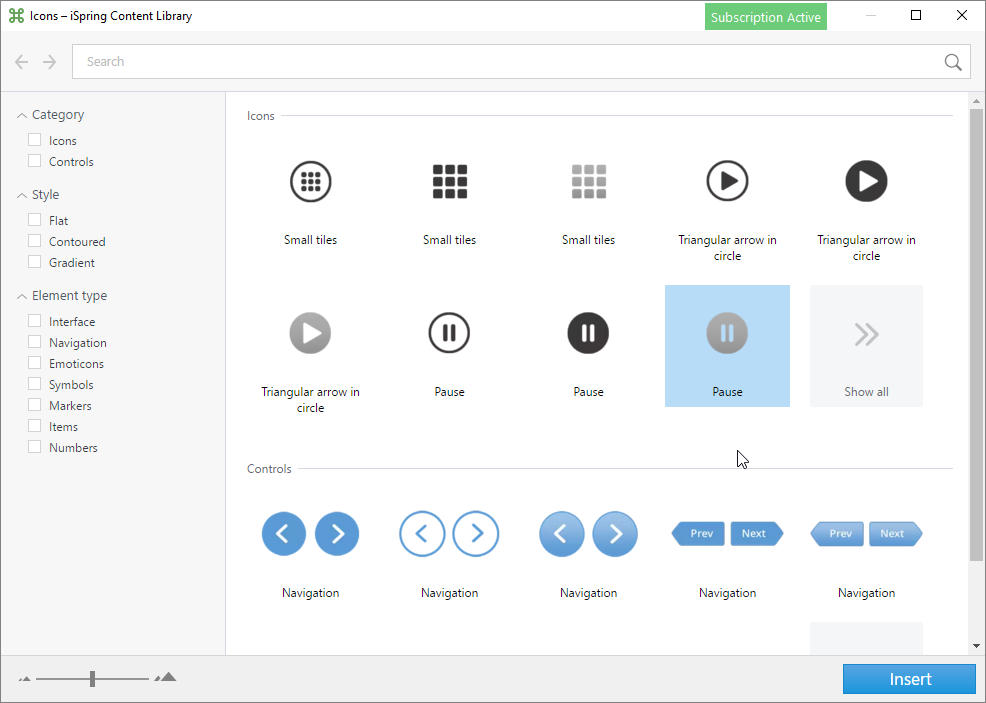Image resolution: width=986 pixels, height=703 pixels.
Task: Select the highlighted gray Pause icon
Action: point(727,333)
